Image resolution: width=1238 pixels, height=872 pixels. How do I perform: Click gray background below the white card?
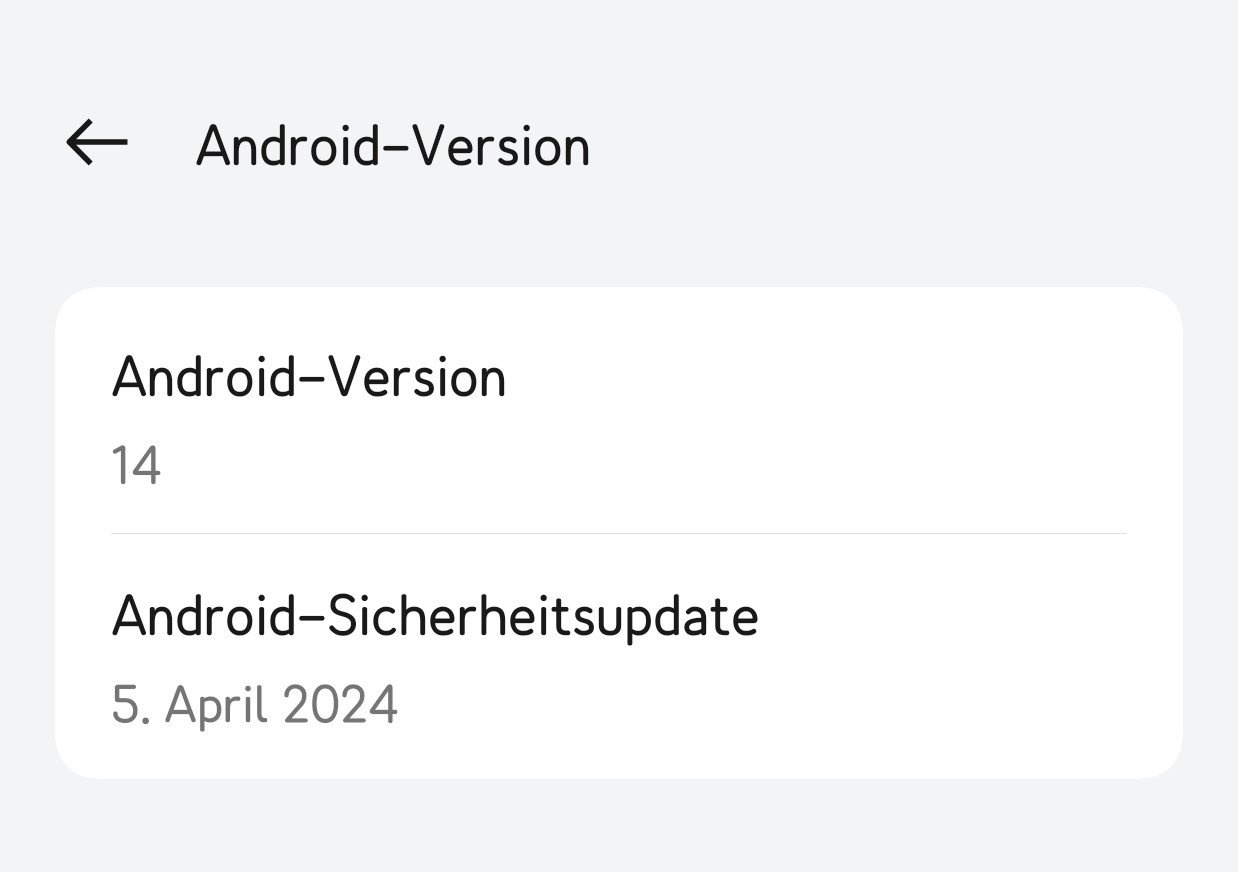(618, 825)
